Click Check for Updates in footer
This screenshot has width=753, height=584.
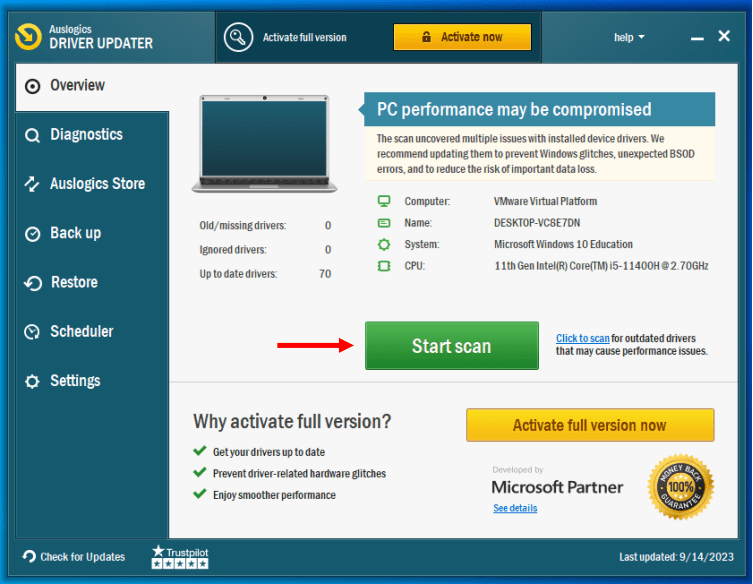pos(74,557)
